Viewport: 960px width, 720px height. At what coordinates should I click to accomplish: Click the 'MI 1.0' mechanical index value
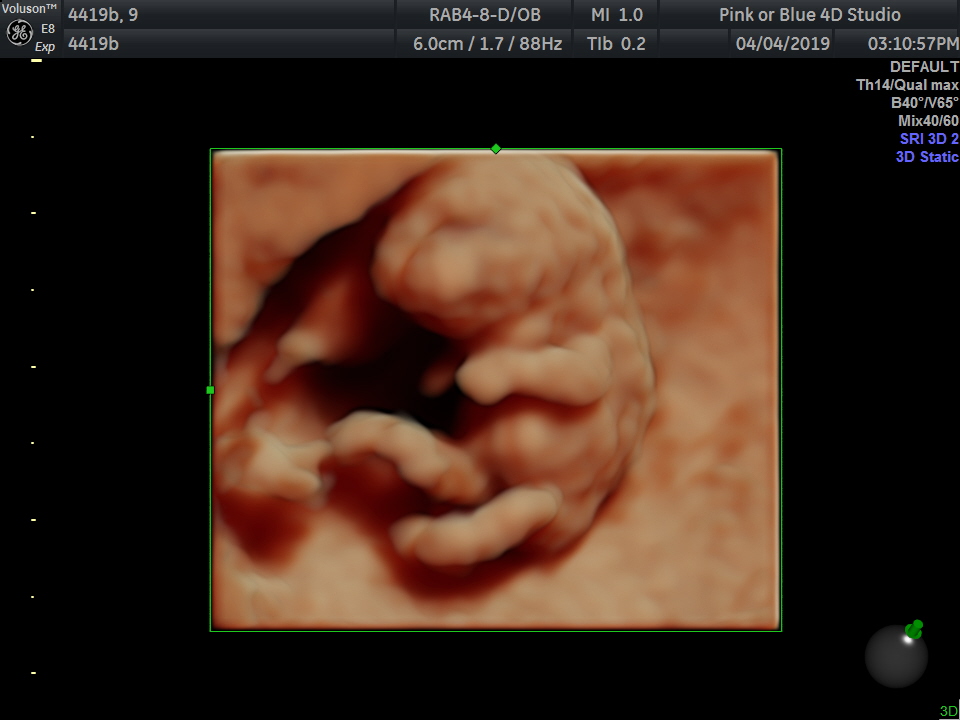click(617, 15)
